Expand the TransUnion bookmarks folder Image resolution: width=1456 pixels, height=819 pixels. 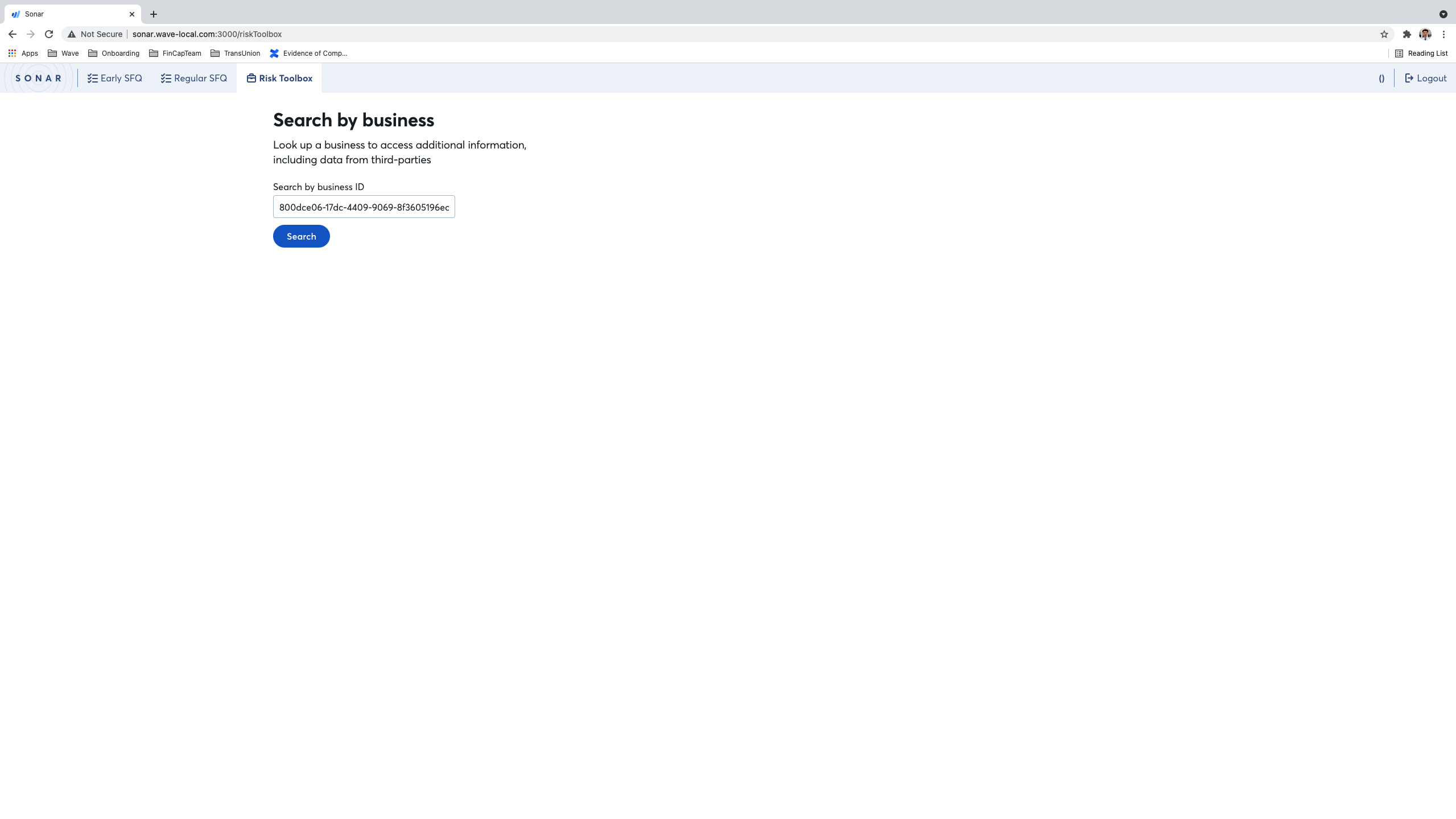coord(235,53)
